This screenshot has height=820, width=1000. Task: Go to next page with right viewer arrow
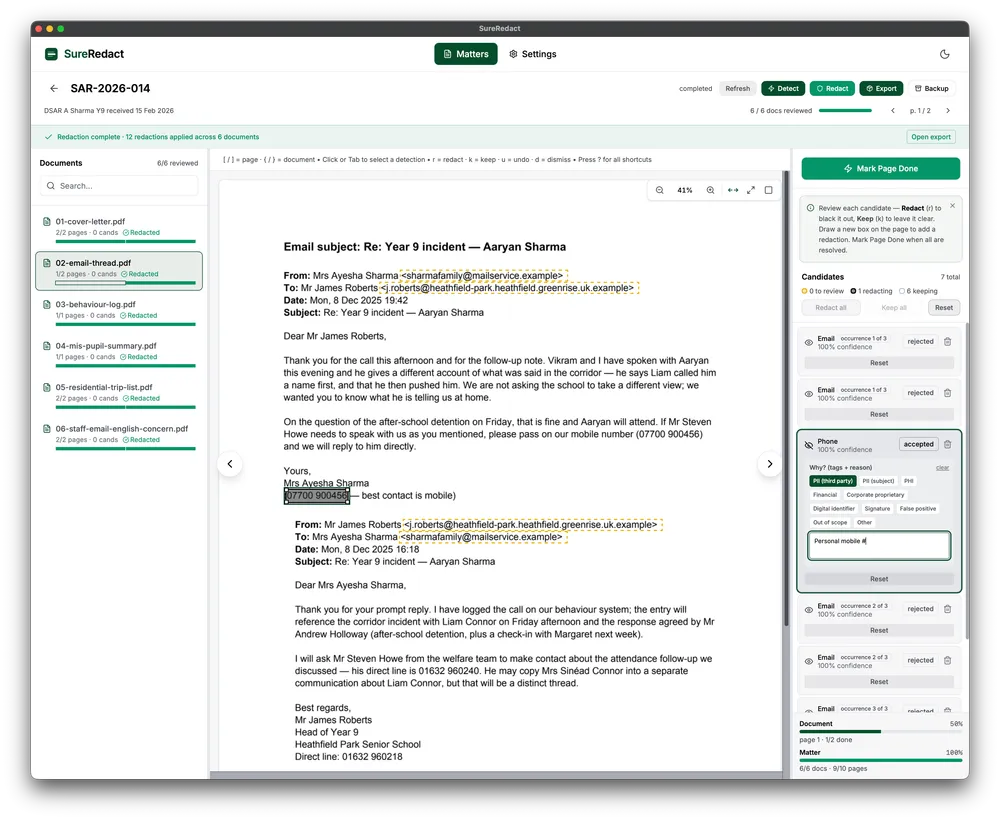point(770,464)
